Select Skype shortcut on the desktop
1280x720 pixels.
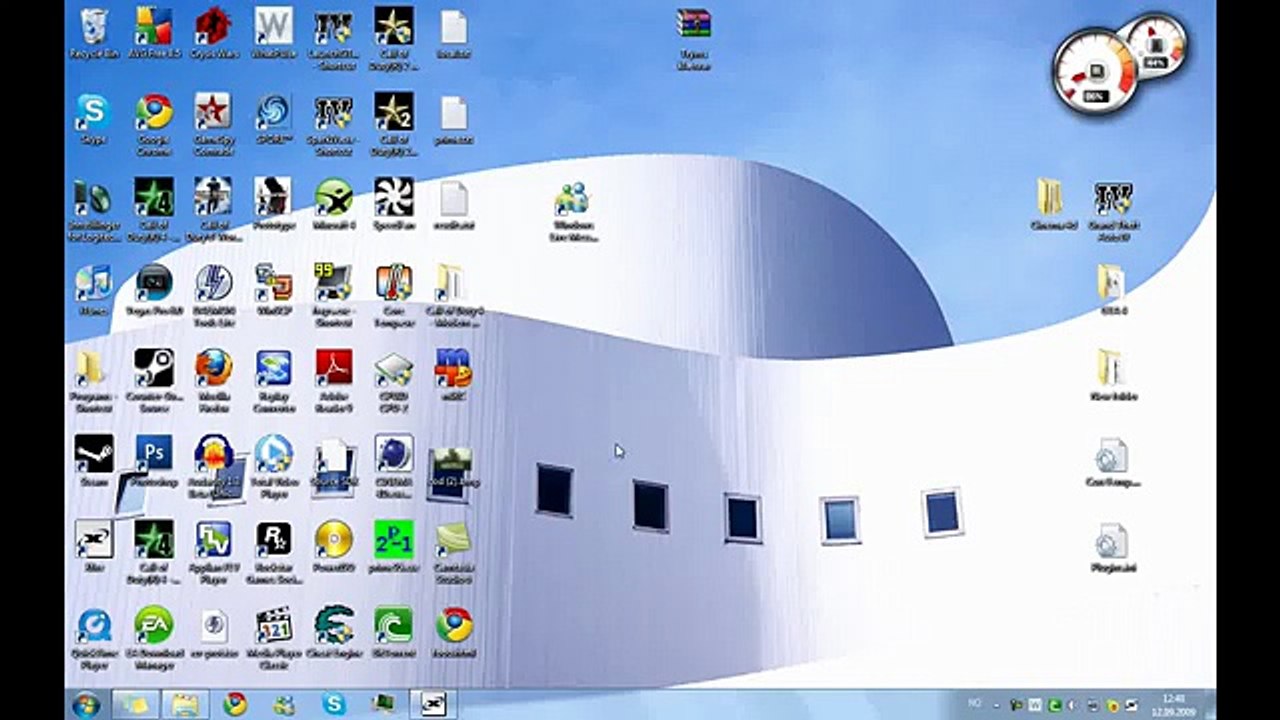[x=93, y=120]
